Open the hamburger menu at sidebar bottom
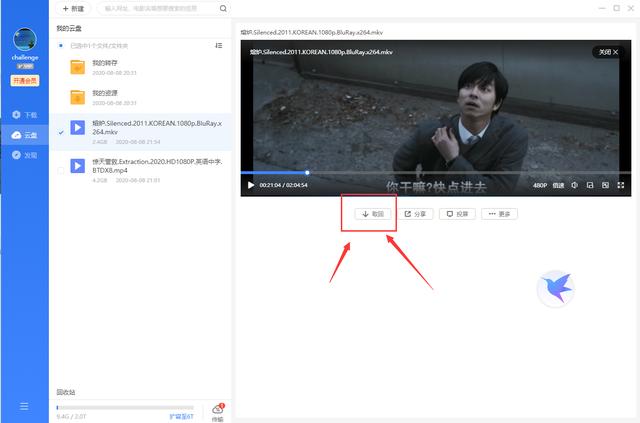640x423 pixels. (x=24, y=405)
